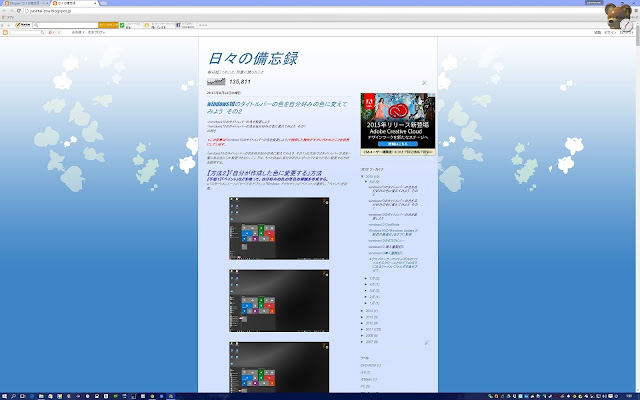Expand the 2011 archive year

pos(362,329)
